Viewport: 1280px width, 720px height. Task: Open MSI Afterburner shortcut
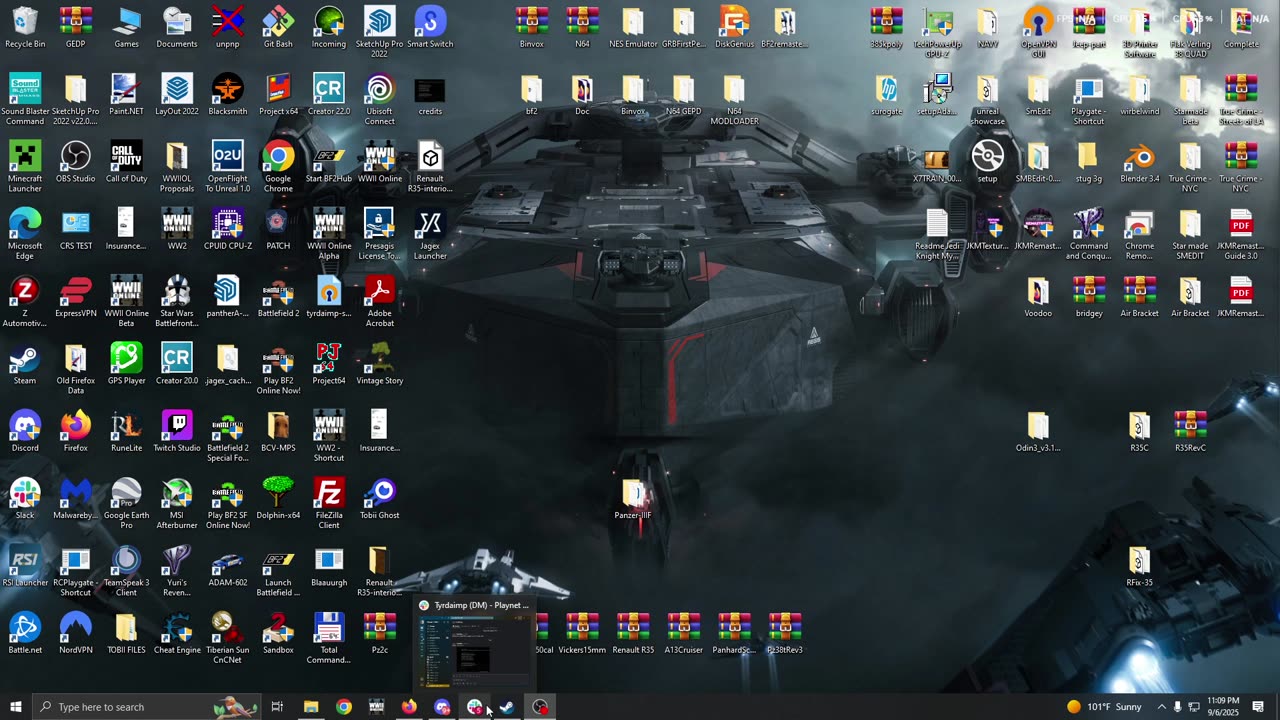pos(177,502)
